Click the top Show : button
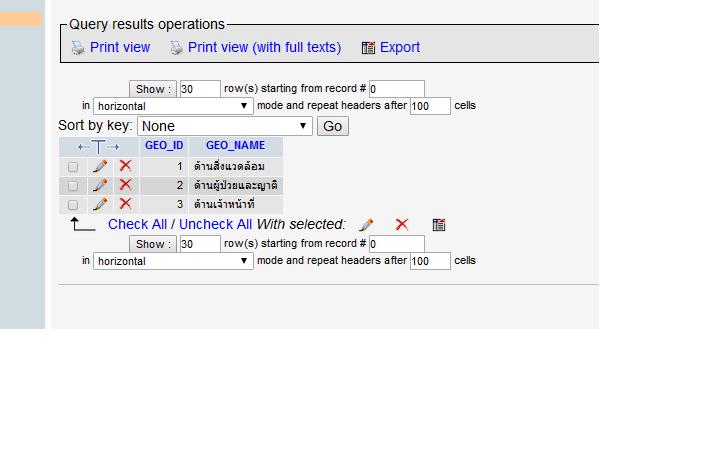This screenshot has height=450, width=720. (x=153, y=89)
